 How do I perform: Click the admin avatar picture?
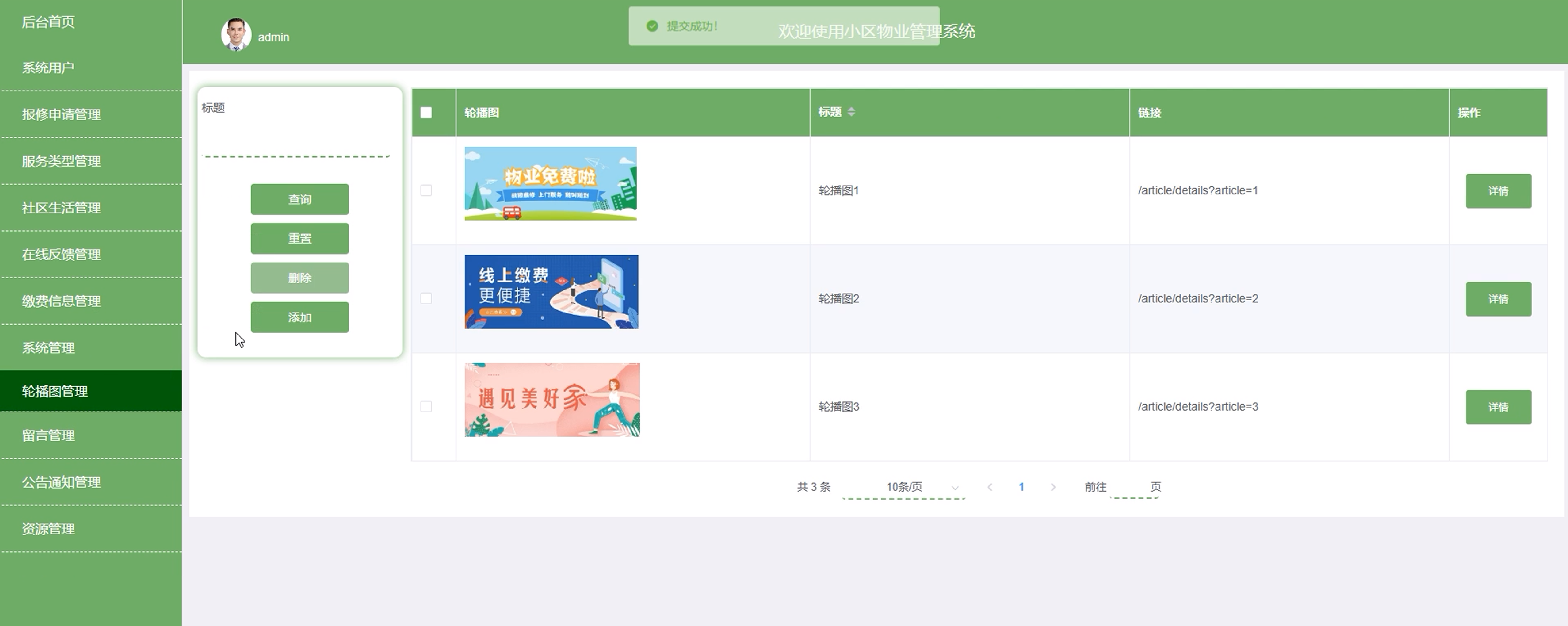click(x=235, y=35)
